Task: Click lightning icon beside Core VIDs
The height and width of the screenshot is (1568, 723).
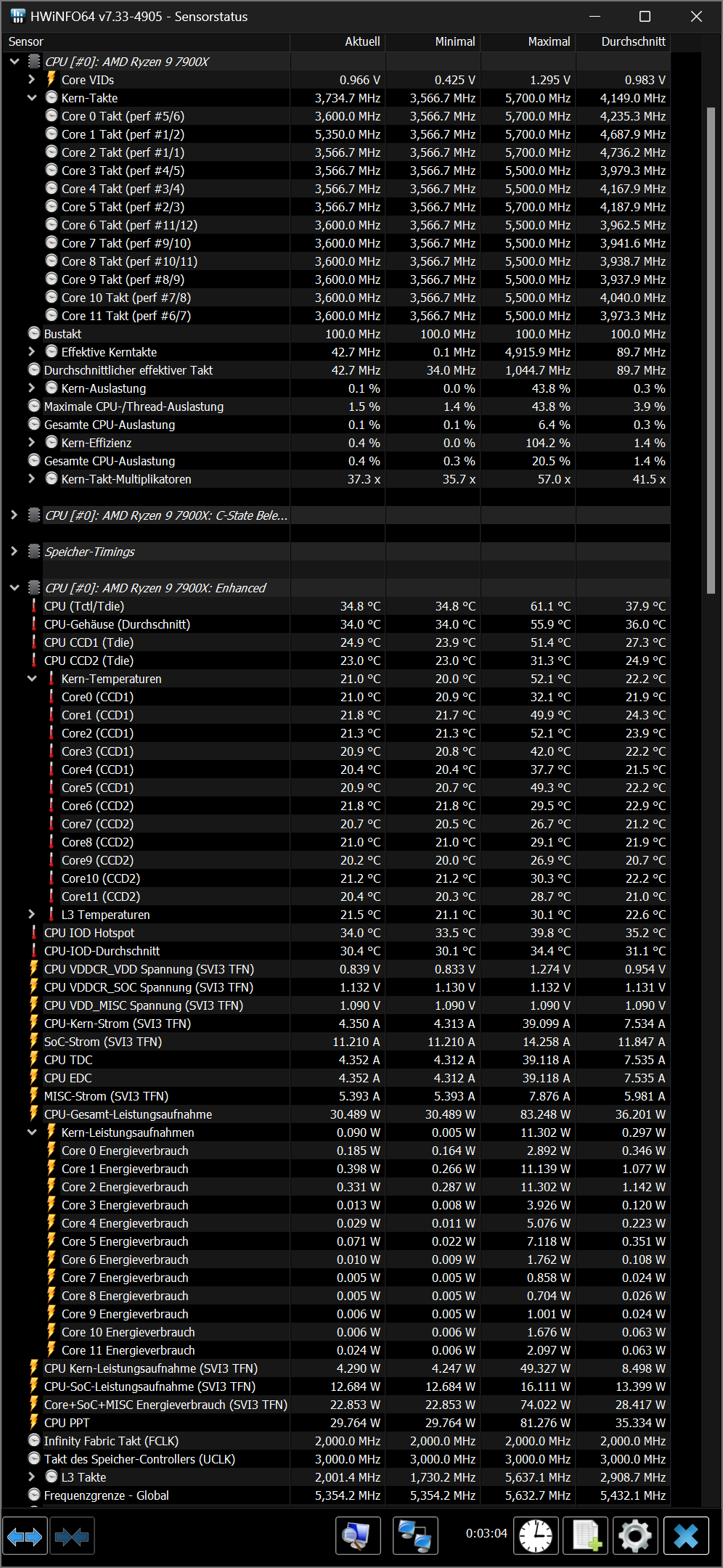Action: (52, 79)
